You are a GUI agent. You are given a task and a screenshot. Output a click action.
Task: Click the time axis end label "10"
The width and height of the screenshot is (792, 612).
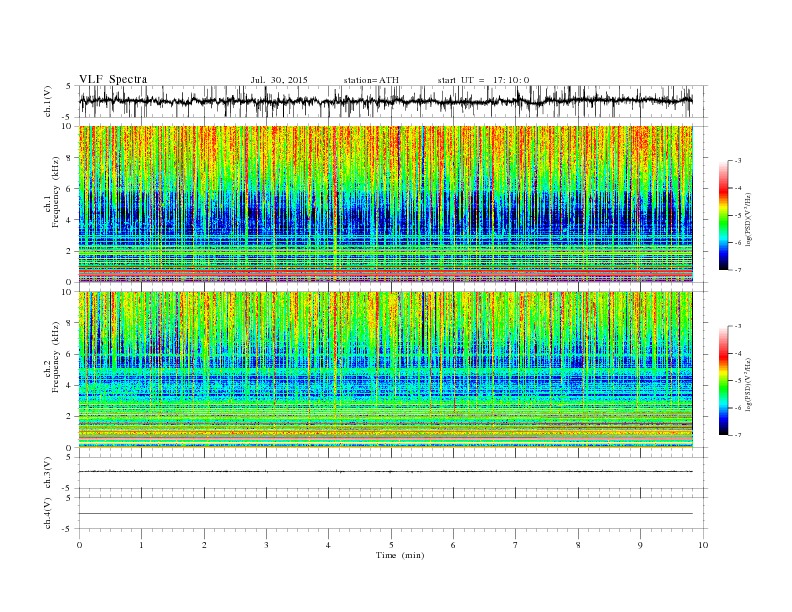(x=703, y=545)
